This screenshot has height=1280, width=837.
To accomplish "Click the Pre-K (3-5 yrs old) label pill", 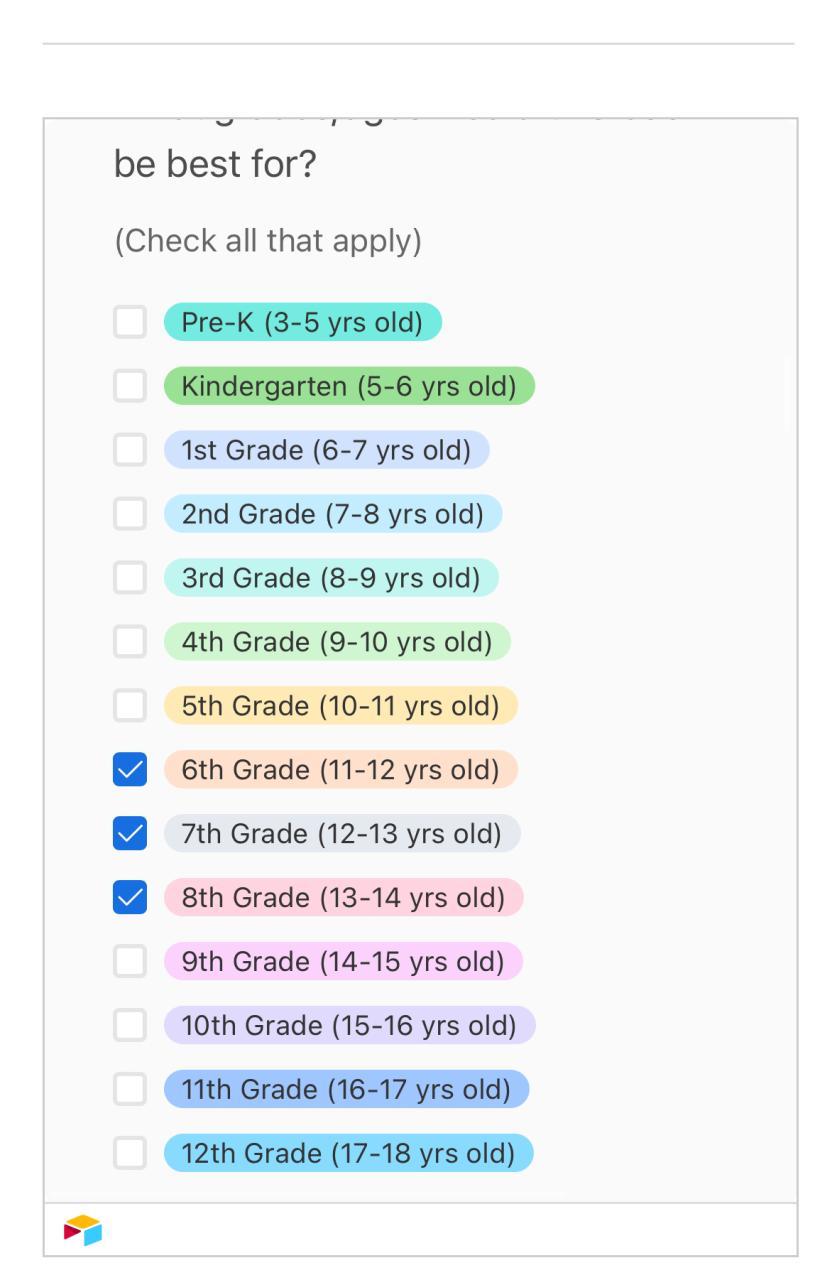I will tap(303, 322).
